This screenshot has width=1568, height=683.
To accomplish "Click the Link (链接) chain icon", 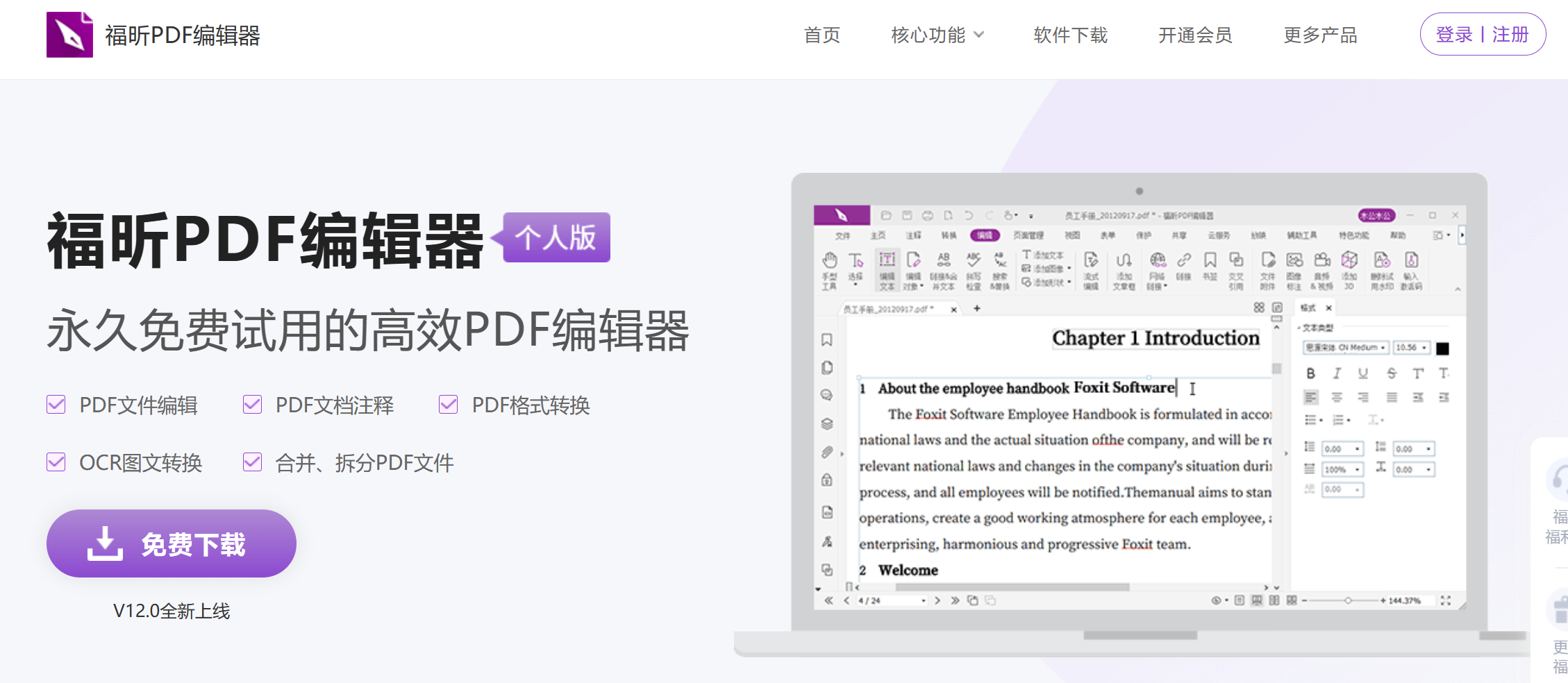I will [x=1184, y=260].
